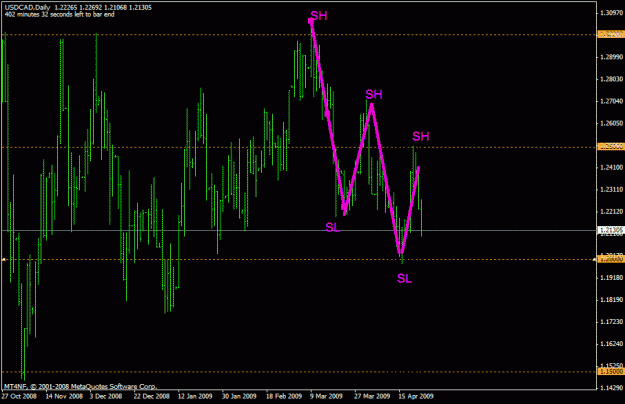
Task: Click the 22 Dec 2008 date label
Action: [x=151, y=396]
